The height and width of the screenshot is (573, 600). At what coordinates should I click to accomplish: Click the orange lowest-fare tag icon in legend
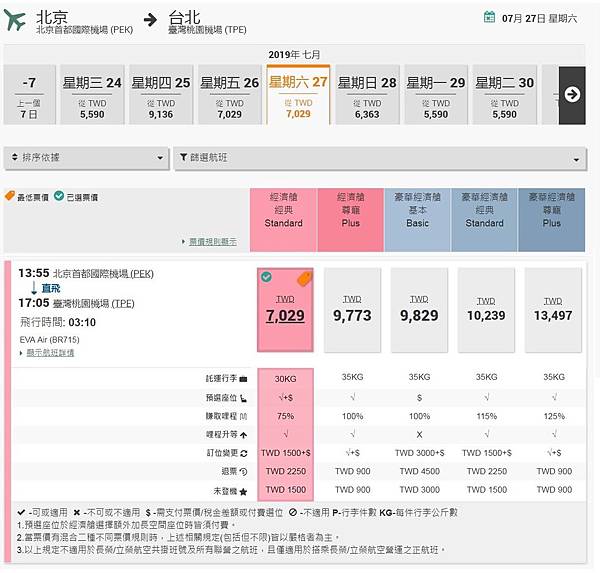(10, 196)
